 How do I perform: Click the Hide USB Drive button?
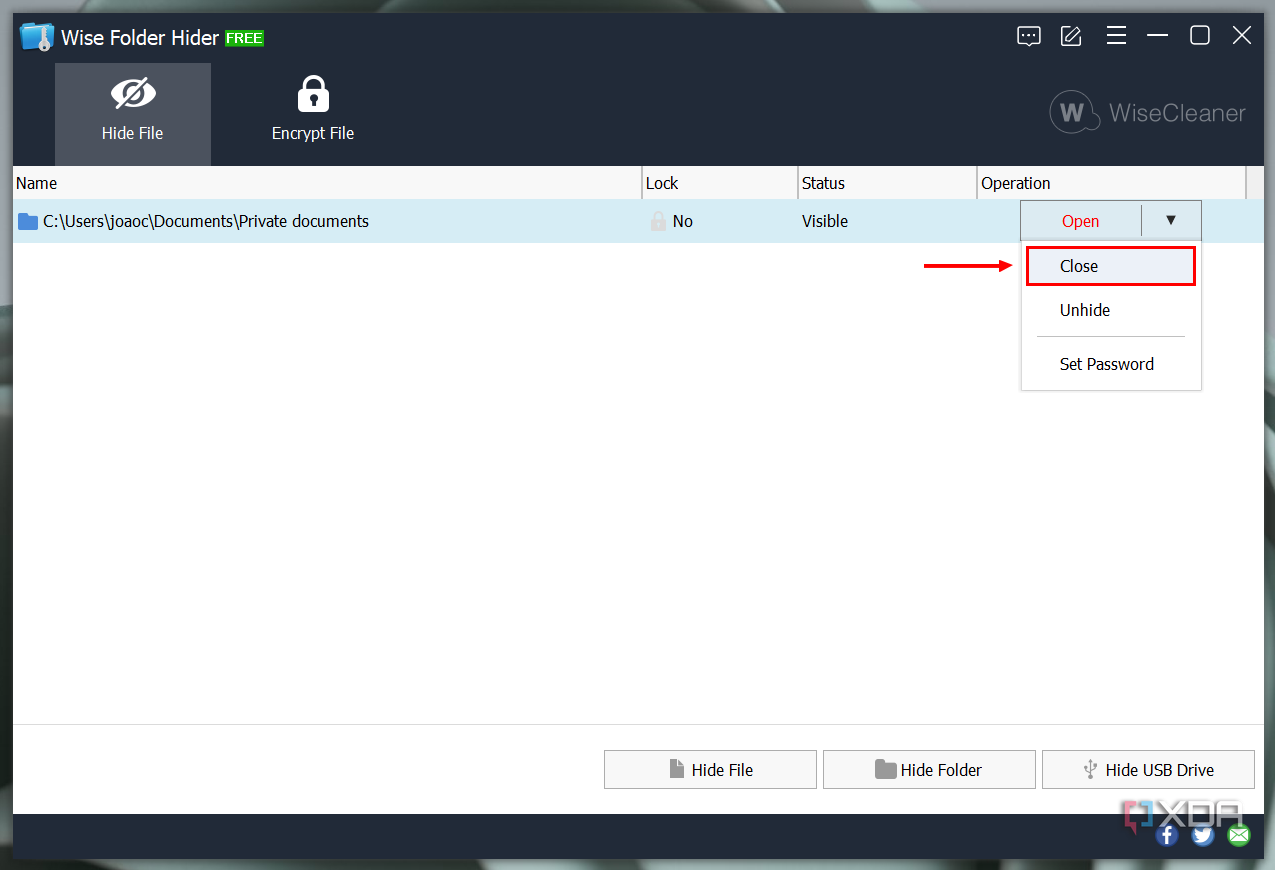[1148, 769]
